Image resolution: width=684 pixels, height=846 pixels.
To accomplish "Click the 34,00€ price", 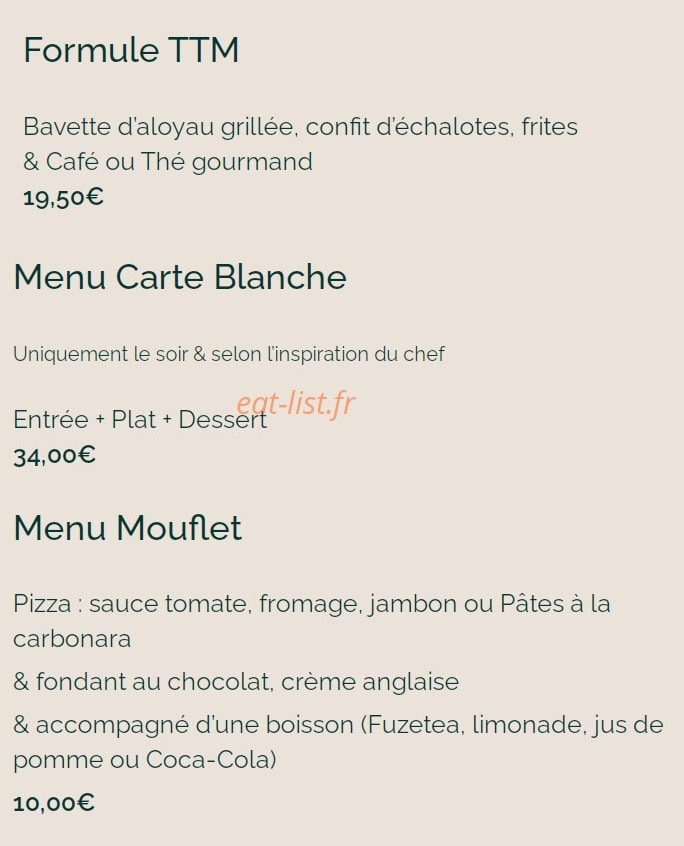I will (x=54, y=456).
